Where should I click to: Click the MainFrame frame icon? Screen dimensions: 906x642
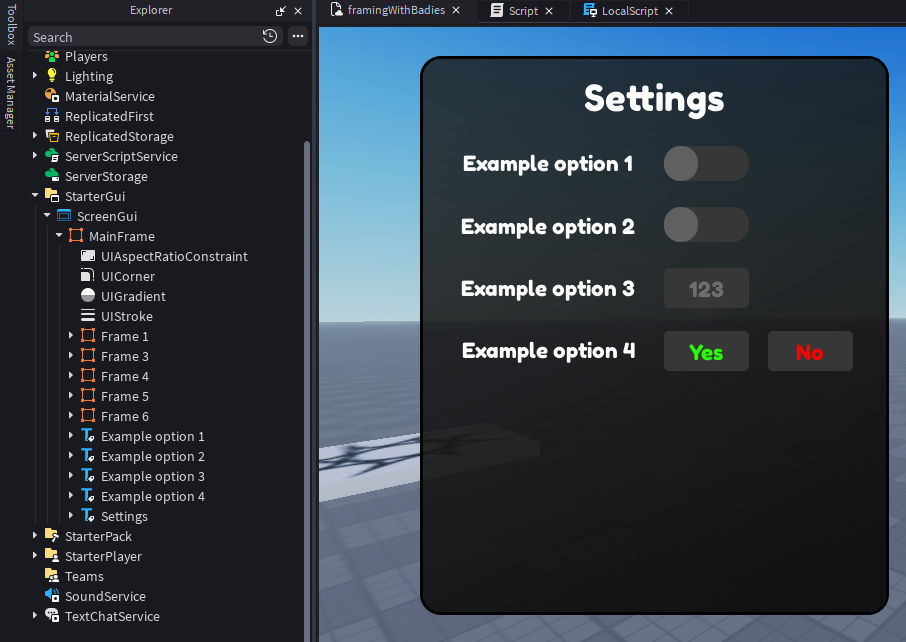[76, 236]
